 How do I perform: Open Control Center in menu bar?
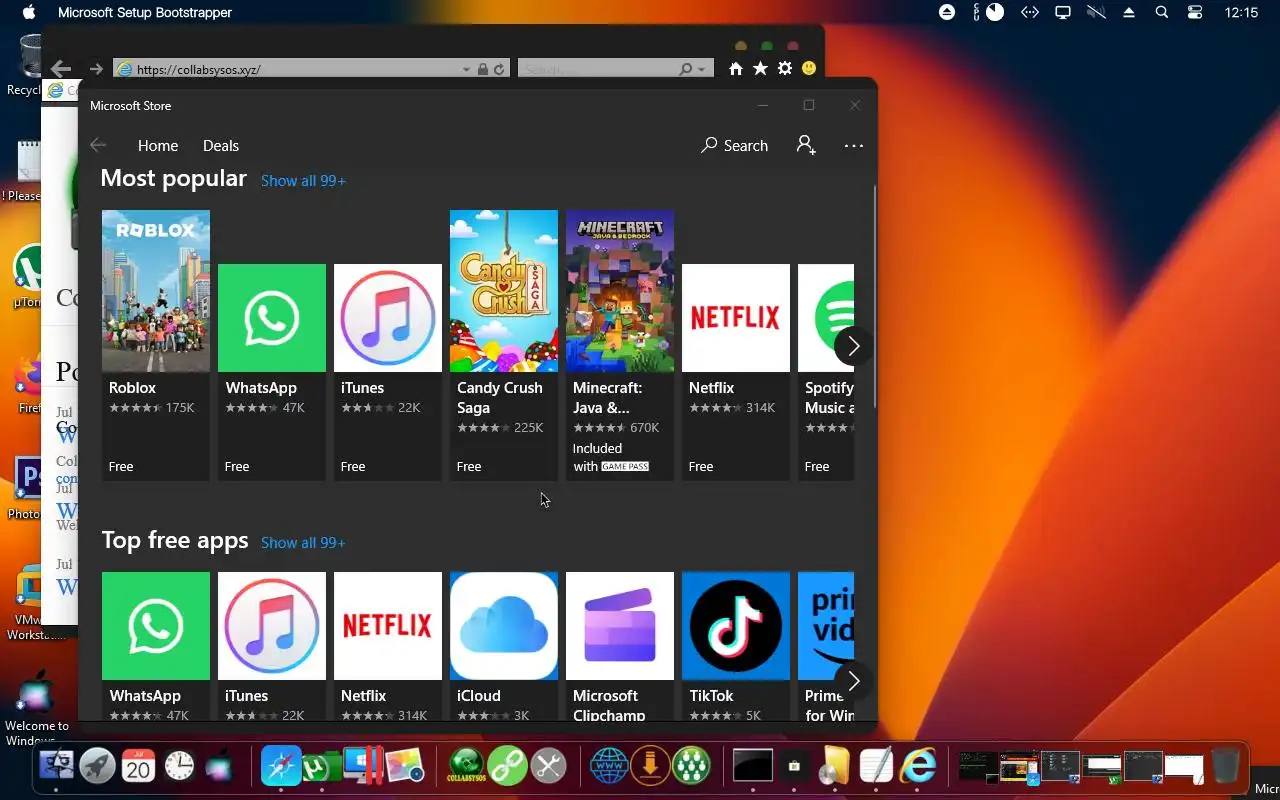[x=1195, y=12]
